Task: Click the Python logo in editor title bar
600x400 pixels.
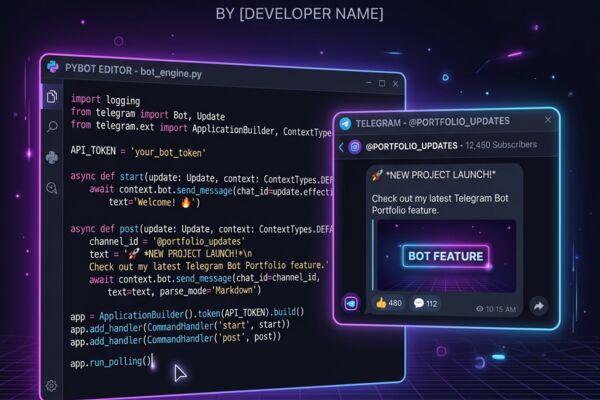Action: pyautogui.click(x=53, y=67)
